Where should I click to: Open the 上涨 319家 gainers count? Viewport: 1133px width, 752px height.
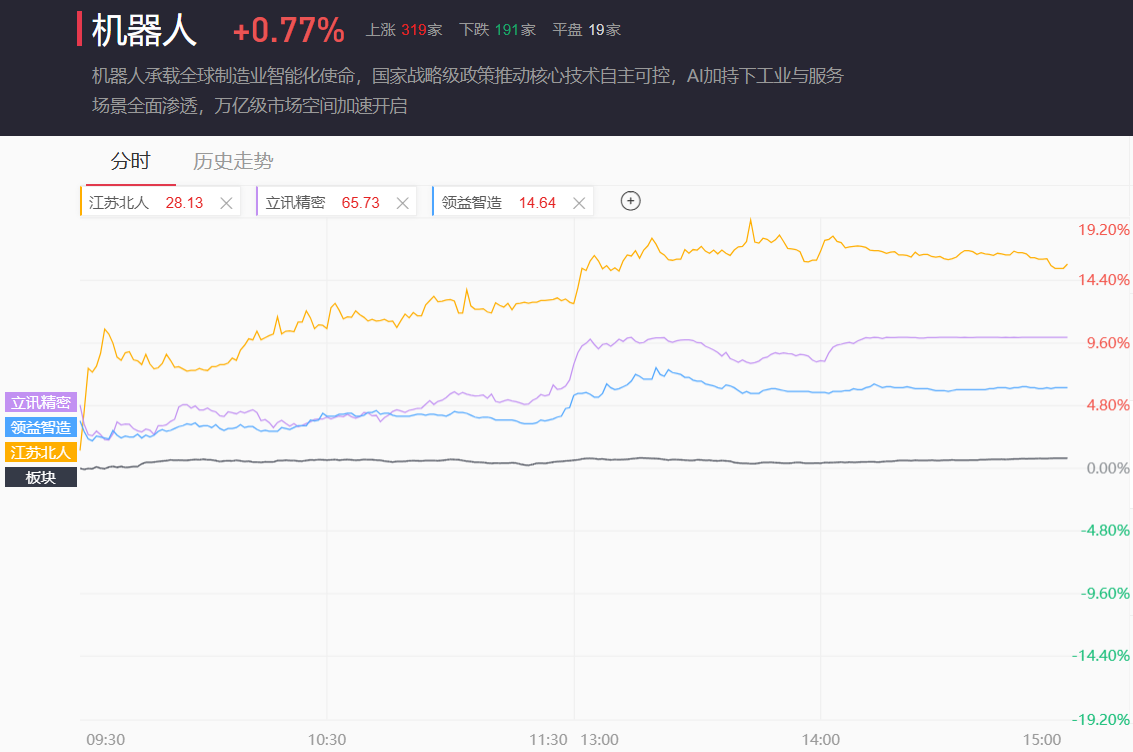[x=404, y=30]
